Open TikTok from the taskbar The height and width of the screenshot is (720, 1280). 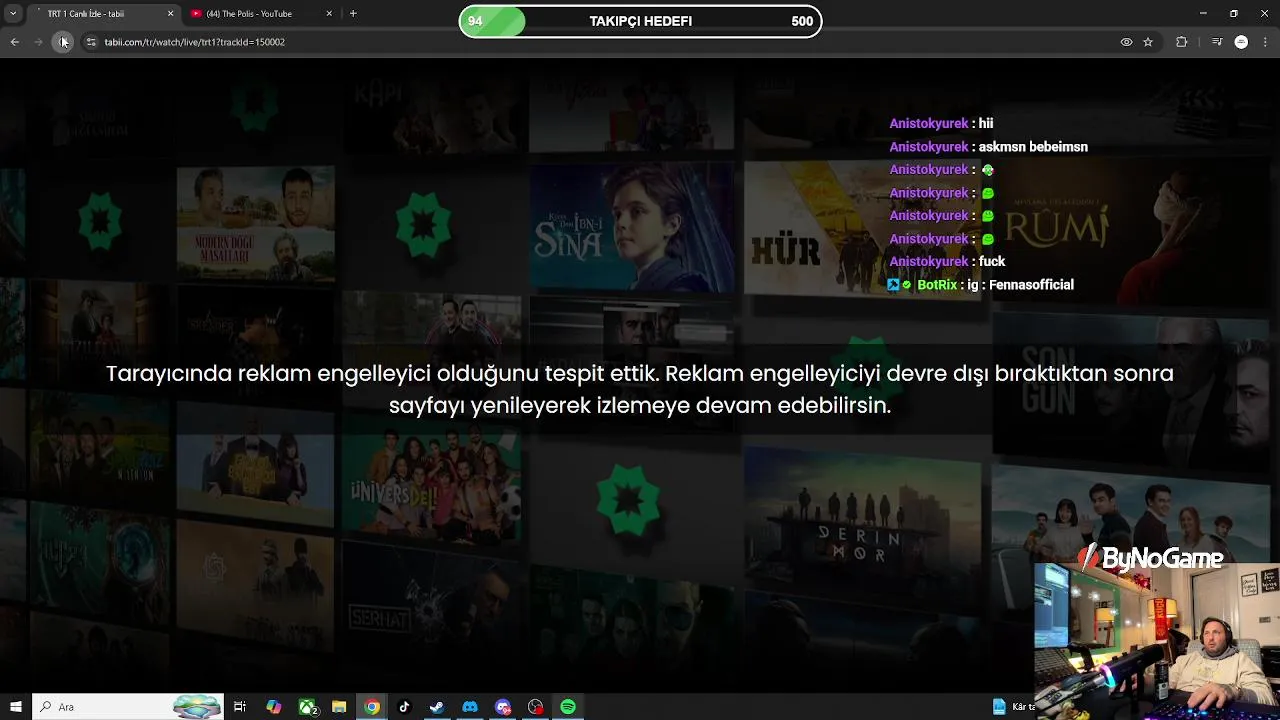[404, 707]
